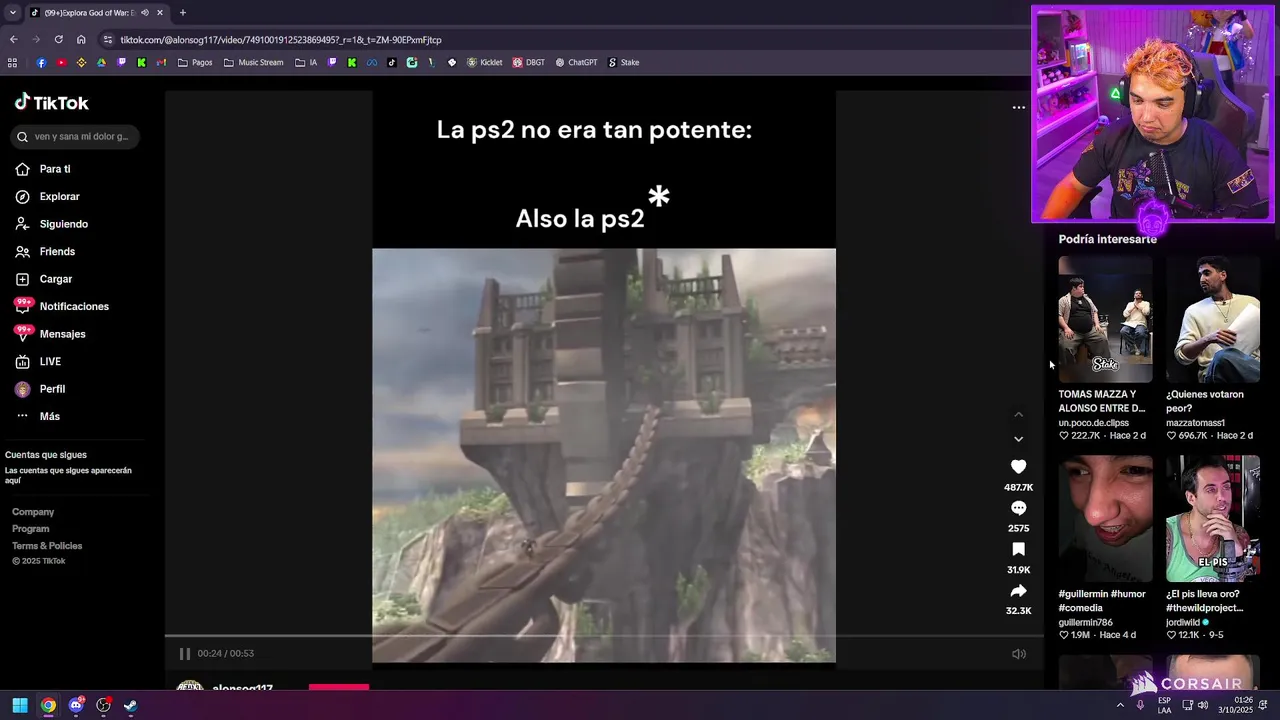This screenshot has width=1280, height=720.
Task: Open un.poco.de.clipss profile link
Action: pyautogui.click(x=1094, y=423)
